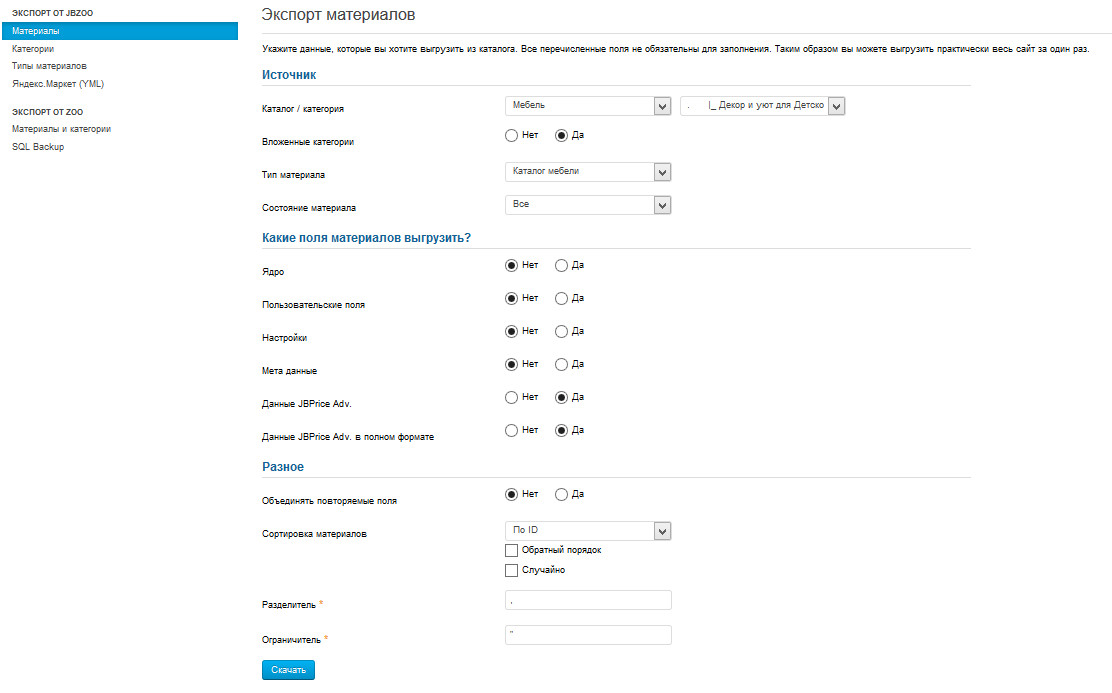This screenshot has width=1112, height=693.
Task: Expand the Состояние материала dropdown
Action: pyautogui.click(x=588, y=205)
